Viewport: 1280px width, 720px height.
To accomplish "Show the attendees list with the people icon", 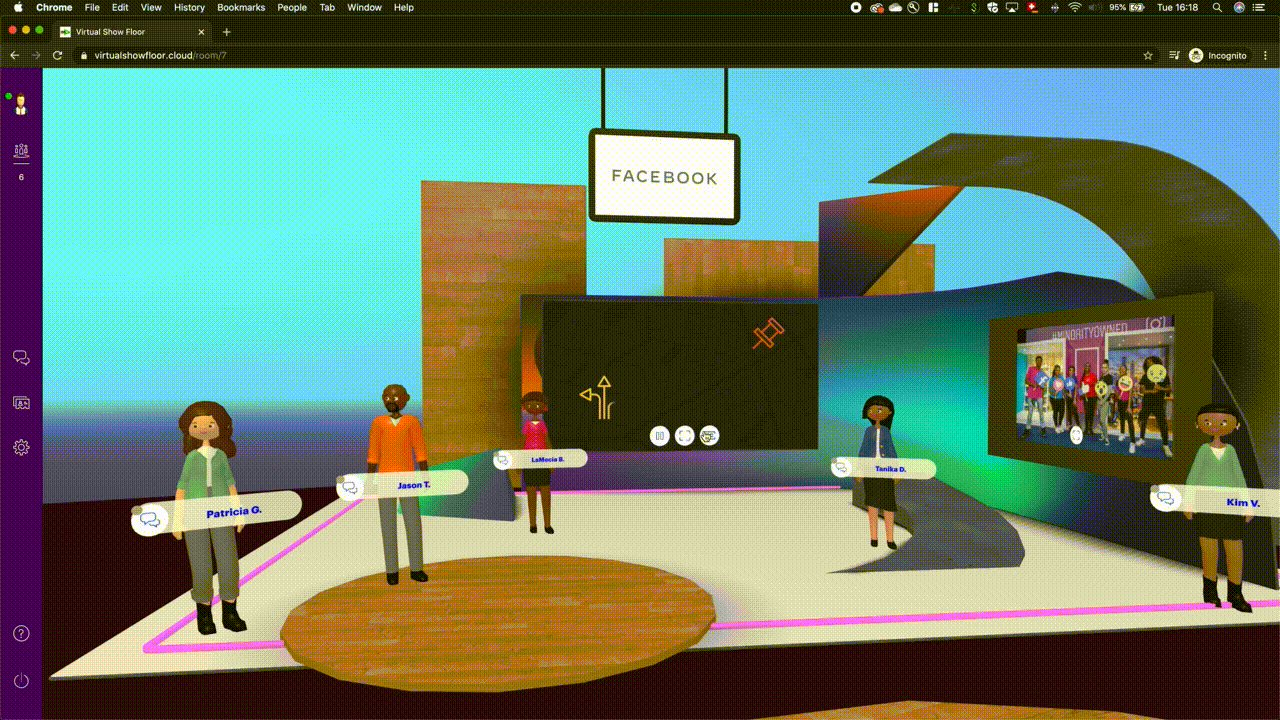I will point(21,152).
